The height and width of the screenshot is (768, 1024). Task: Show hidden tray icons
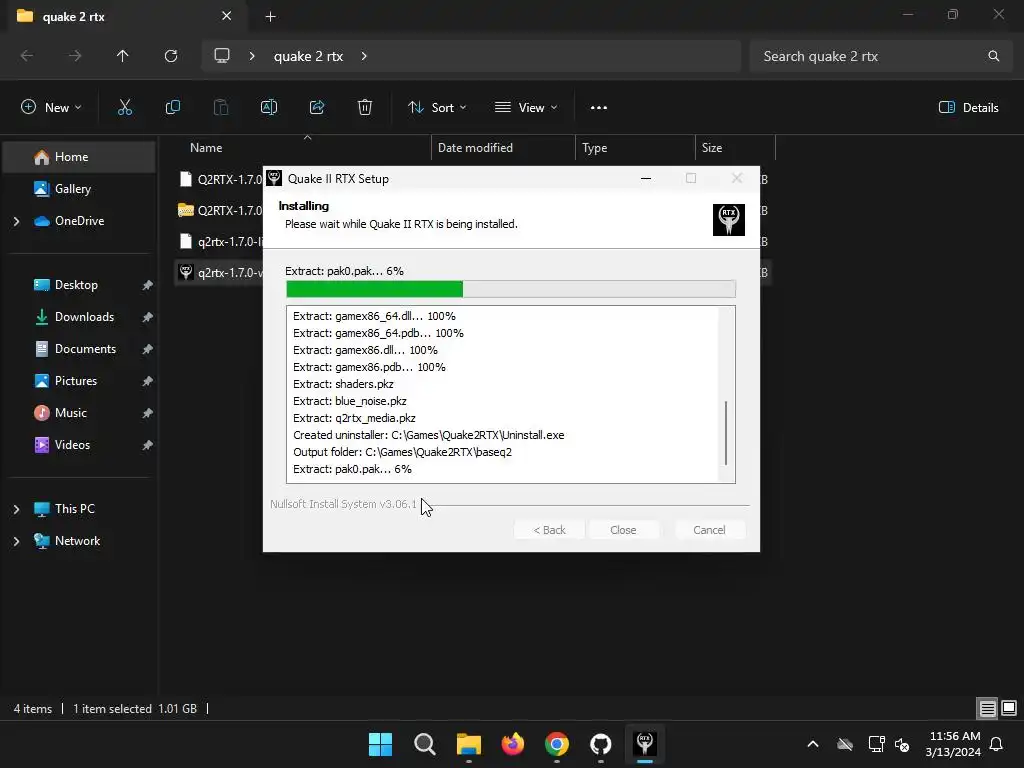[x=812, y=744]
